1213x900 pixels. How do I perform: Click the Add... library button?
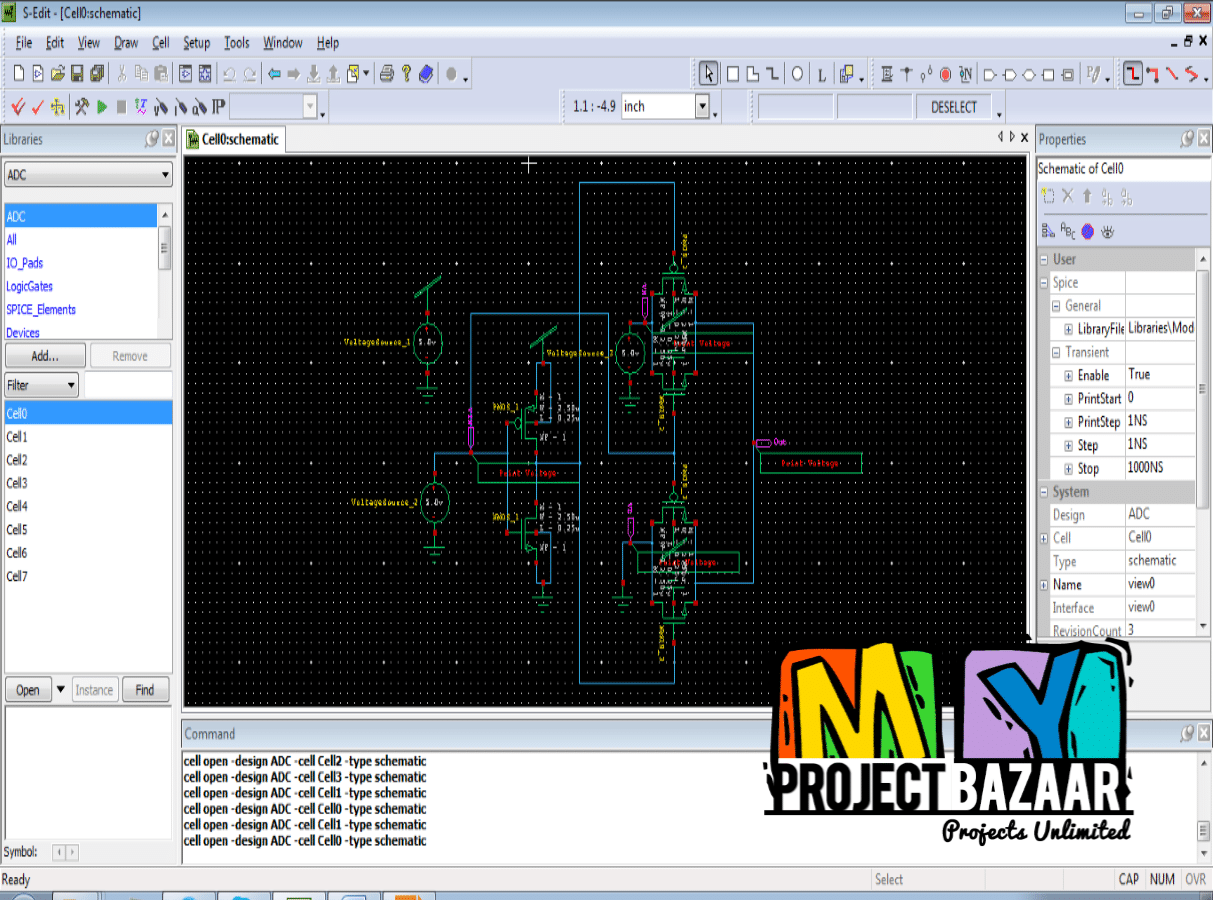click(x=44, y=356)
